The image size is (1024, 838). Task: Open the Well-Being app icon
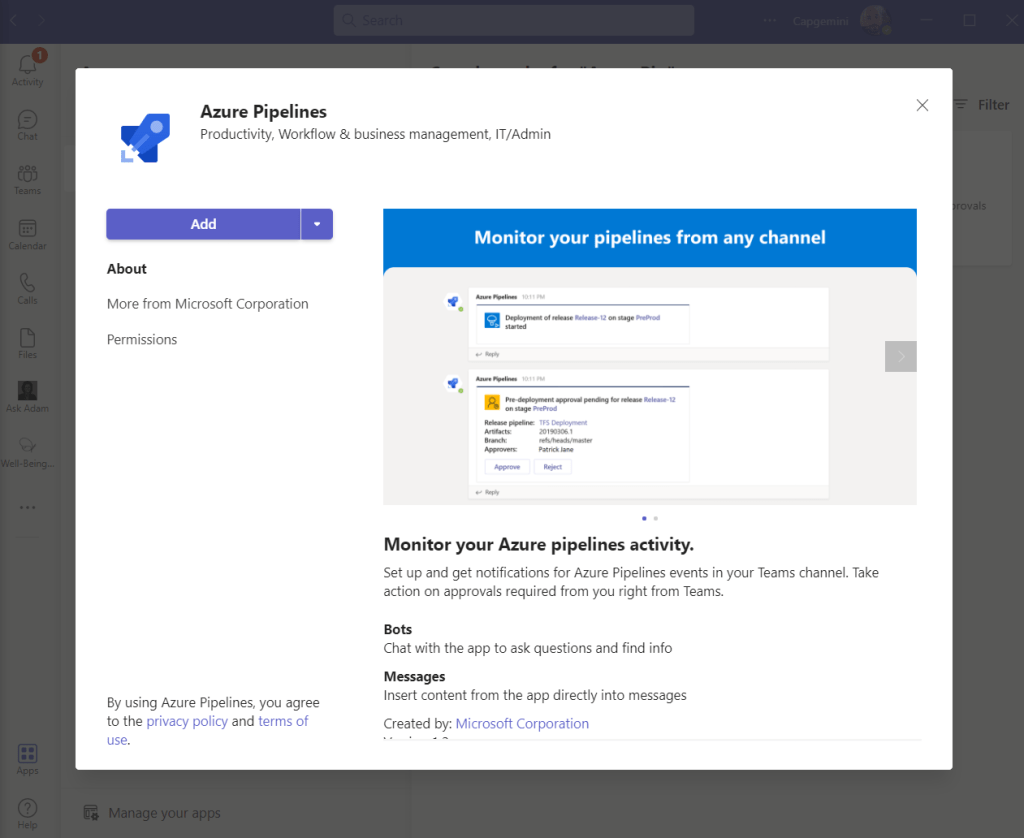point(27,450)
